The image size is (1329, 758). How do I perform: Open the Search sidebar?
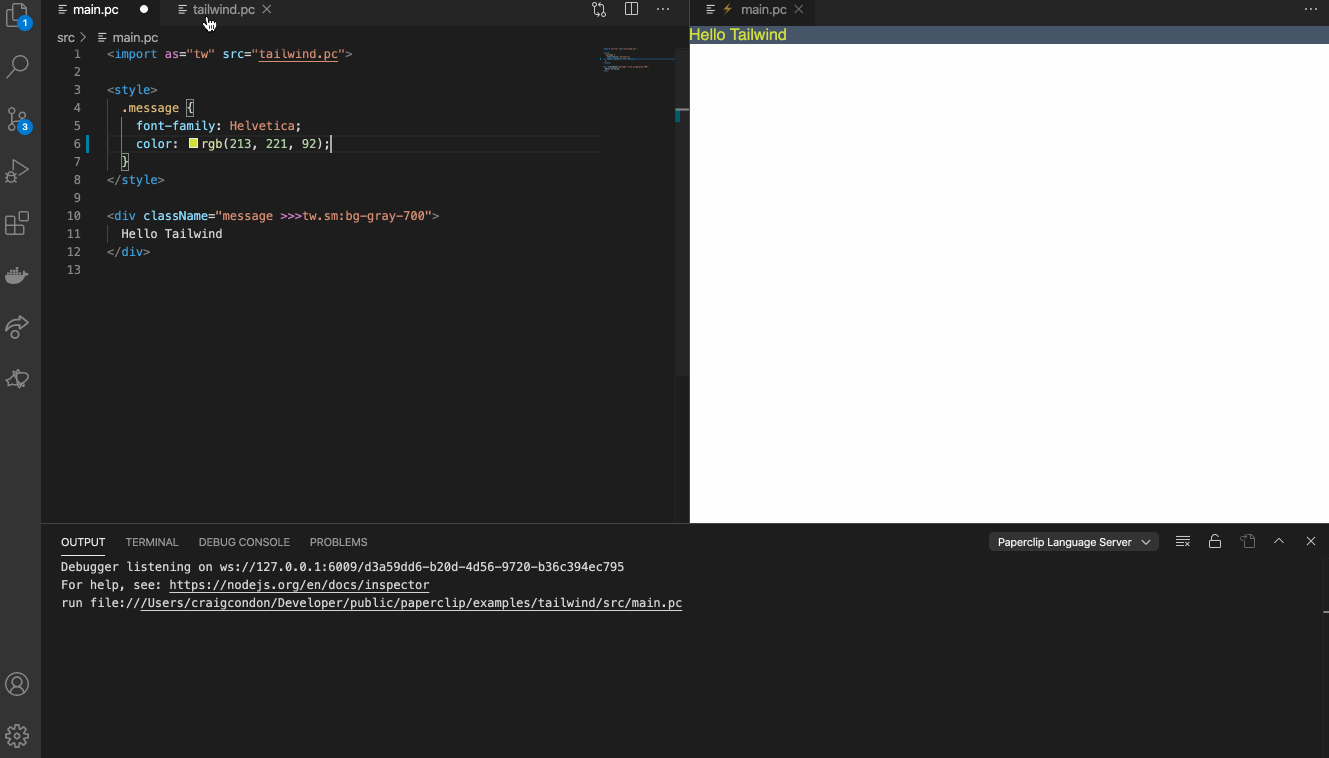(x=17, y=66)
